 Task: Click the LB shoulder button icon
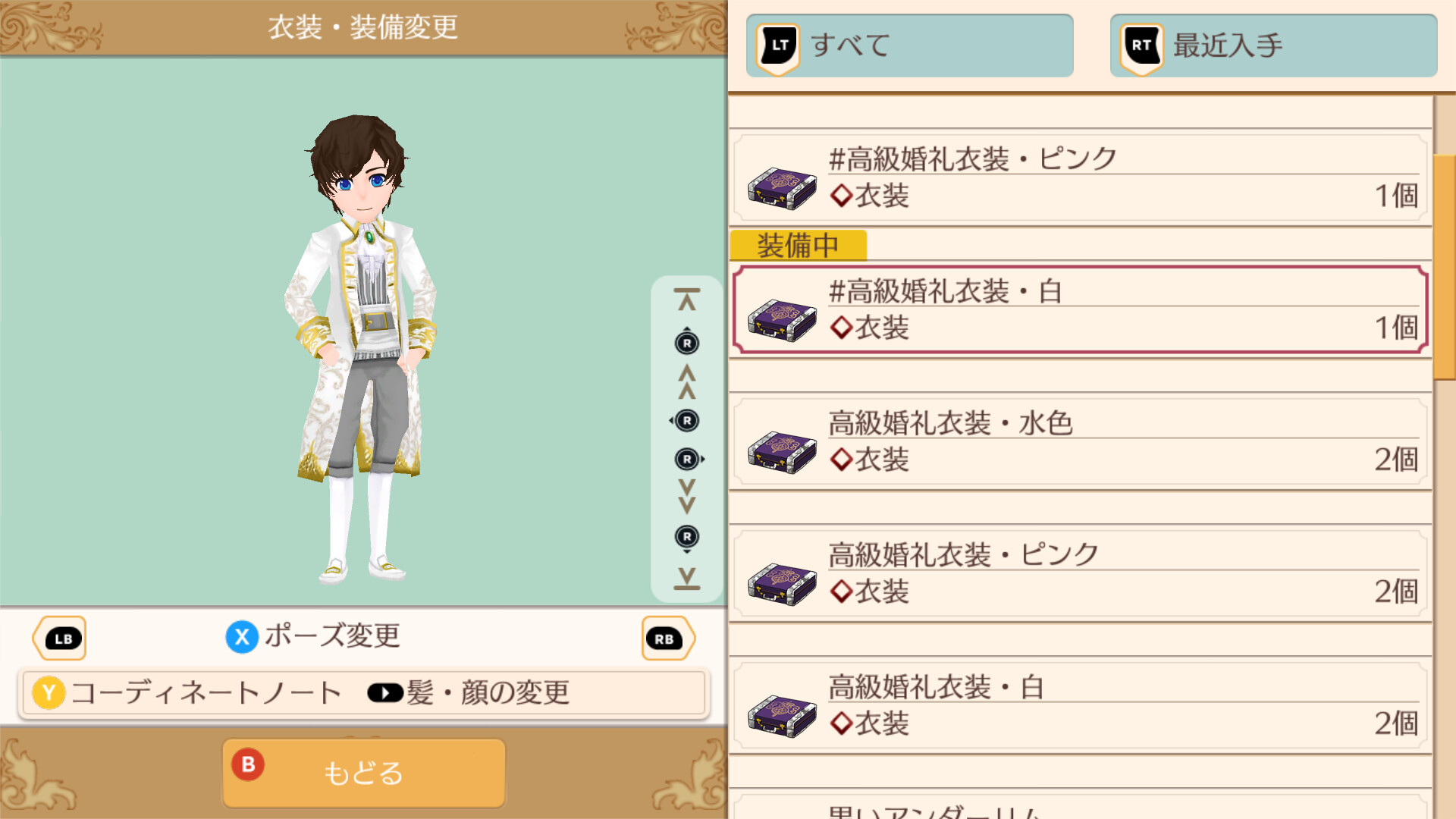click(60, 639)
